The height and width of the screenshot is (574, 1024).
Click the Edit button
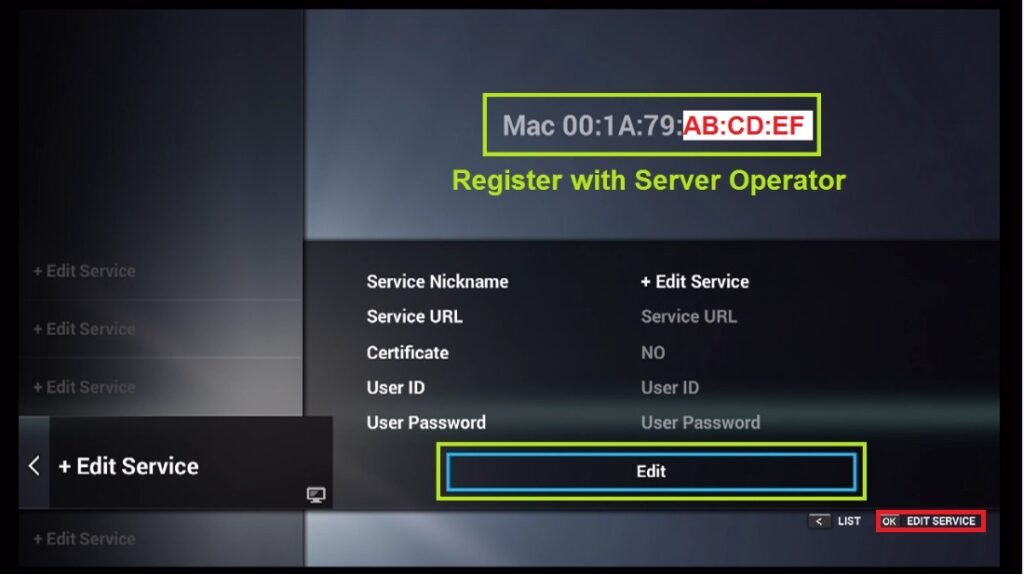[651, 471]
